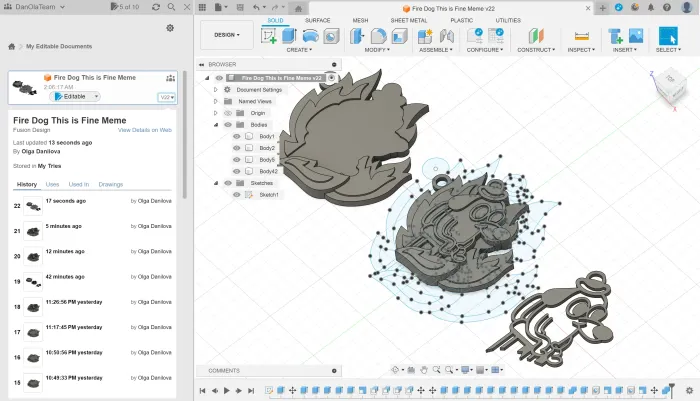Screen dimensions: 700x401
Task: Open the CREATE dropdown menu
Action: click(299, 50)
